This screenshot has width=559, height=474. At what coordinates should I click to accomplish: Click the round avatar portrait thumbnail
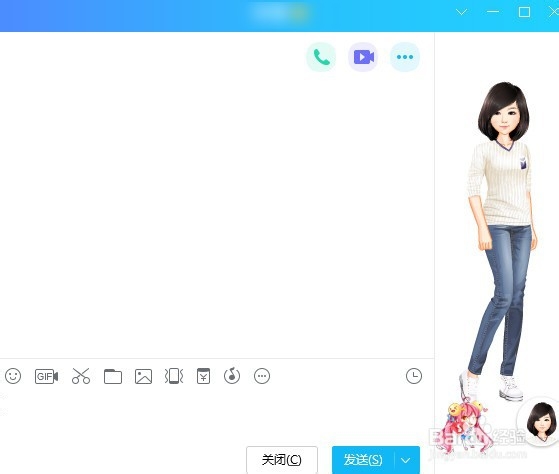540,421
